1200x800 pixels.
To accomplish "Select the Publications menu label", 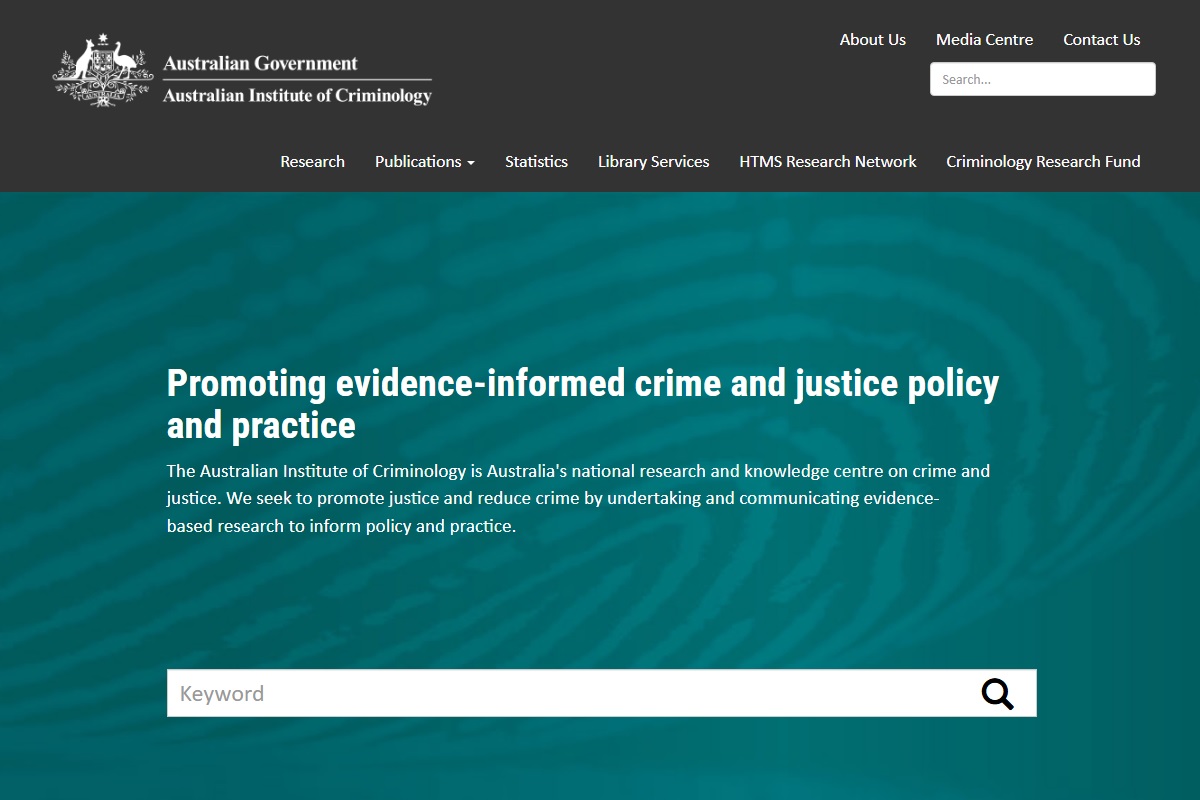I will [418, 161].
